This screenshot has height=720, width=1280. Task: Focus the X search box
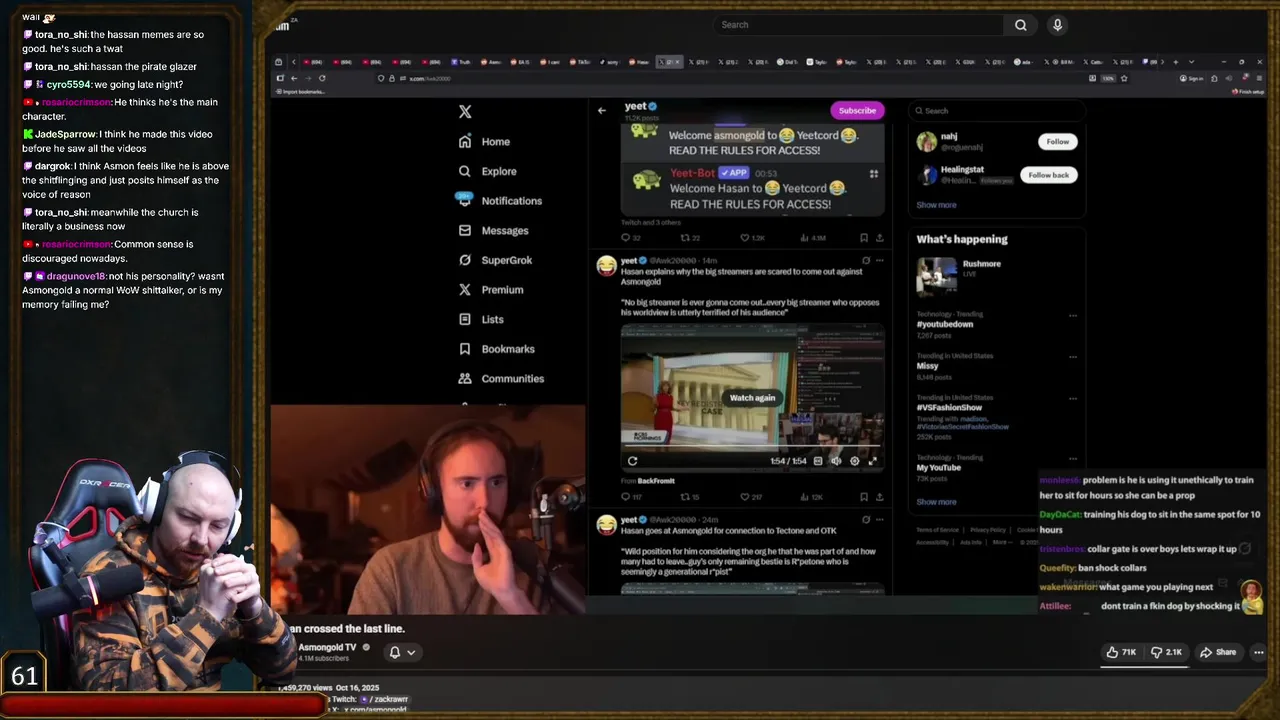tap(995, 111)
